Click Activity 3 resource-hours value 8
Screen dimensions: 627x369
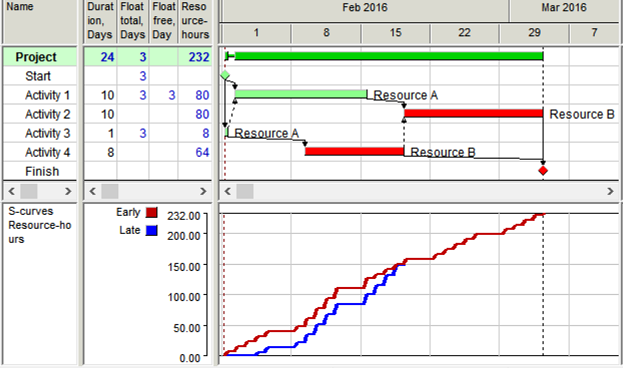coord(206,133)
